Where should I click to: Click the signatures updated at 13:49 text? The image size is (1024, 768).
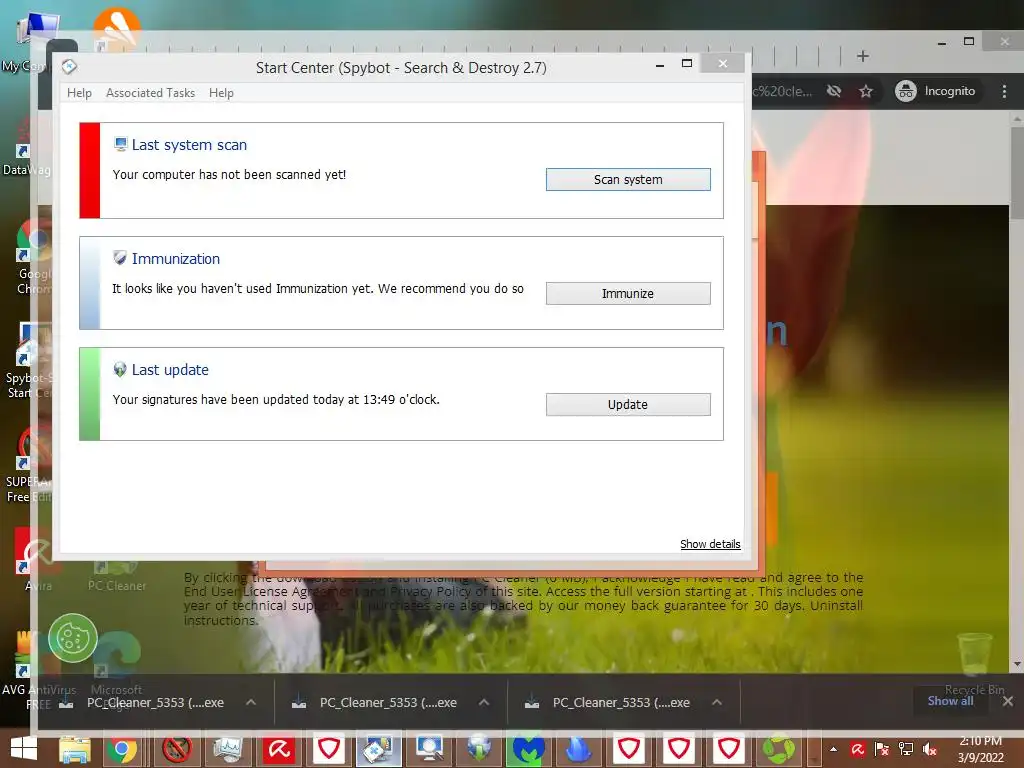coord(276,399)
